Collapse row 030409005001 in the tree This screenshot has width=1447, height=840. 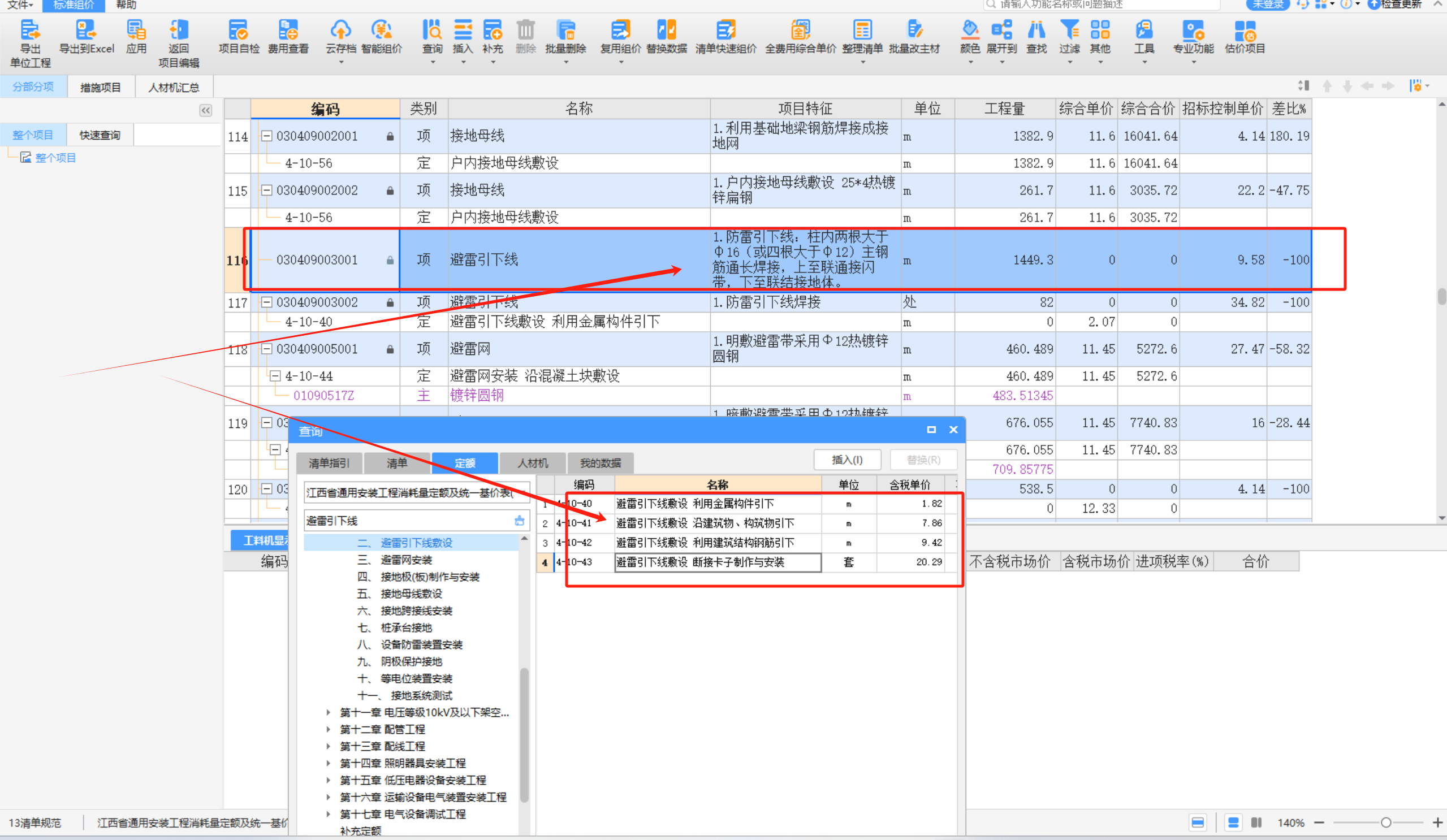266,349
